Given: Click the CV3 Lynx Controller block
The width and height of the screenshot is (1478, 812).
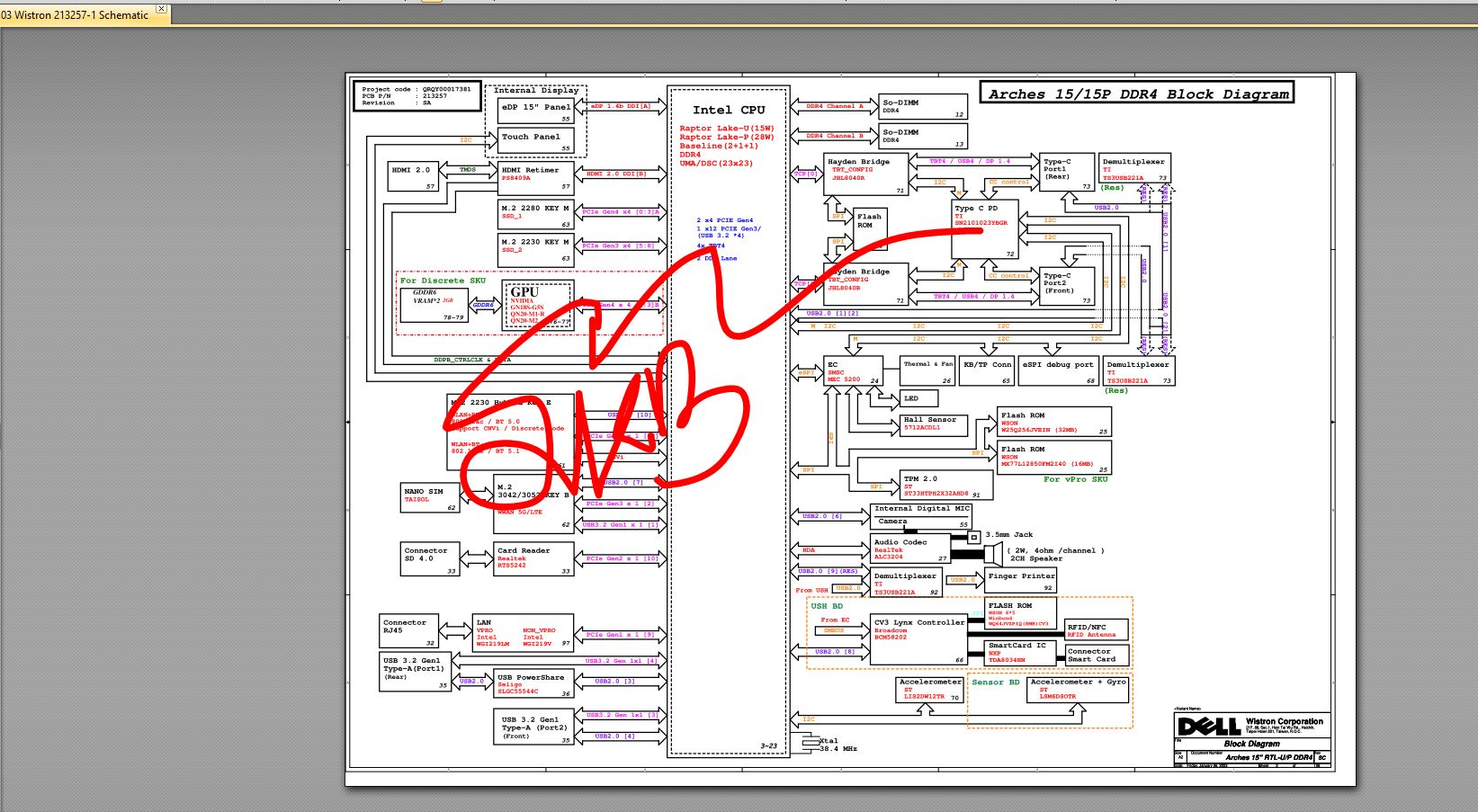Looking at the screenshot, I should coord(918,640).
